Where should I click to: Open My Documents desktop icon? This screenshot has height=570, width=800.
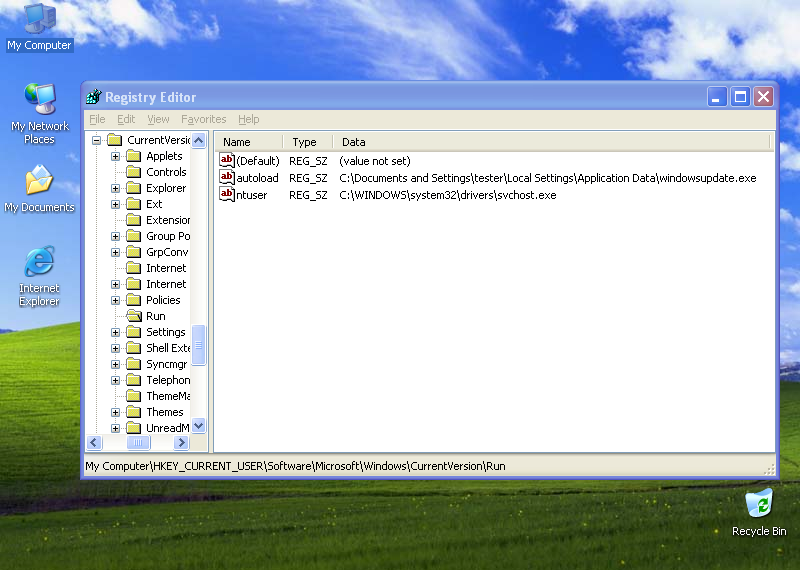[39, 188]
